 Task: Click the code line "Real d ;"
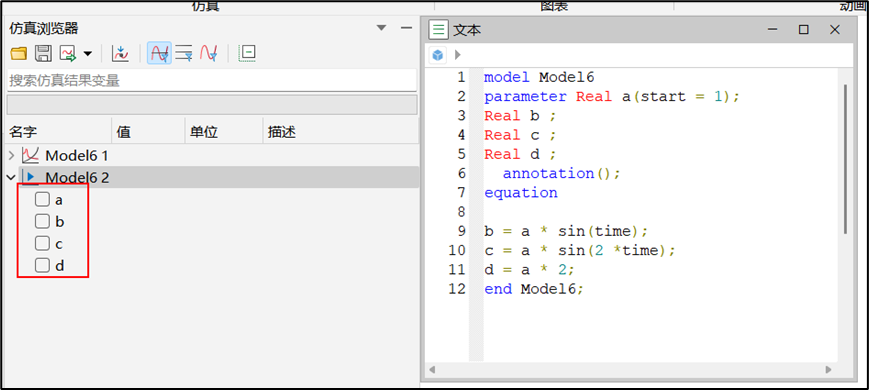520,154
